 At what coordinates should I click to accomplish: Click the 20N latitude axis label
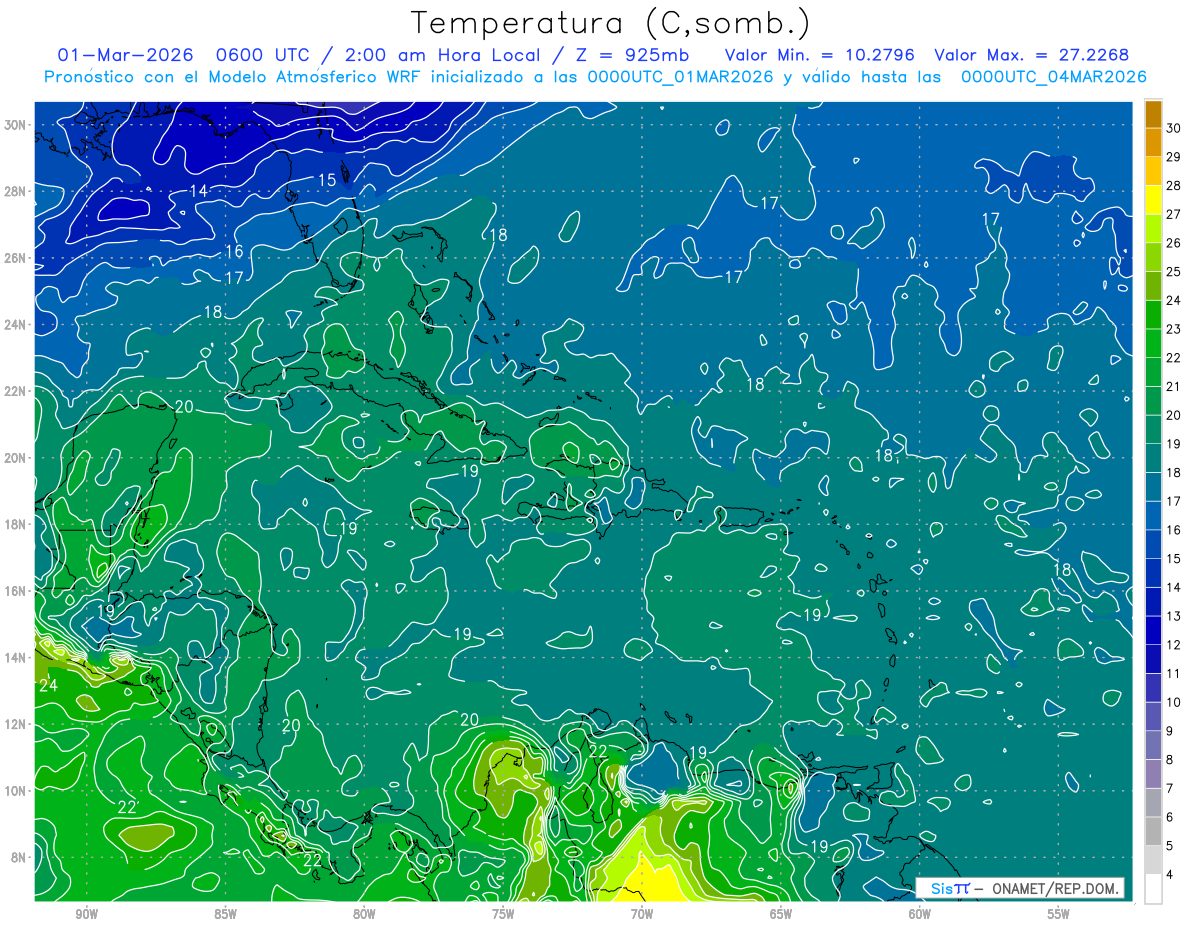pyautogui.click(x=16, y=457)
